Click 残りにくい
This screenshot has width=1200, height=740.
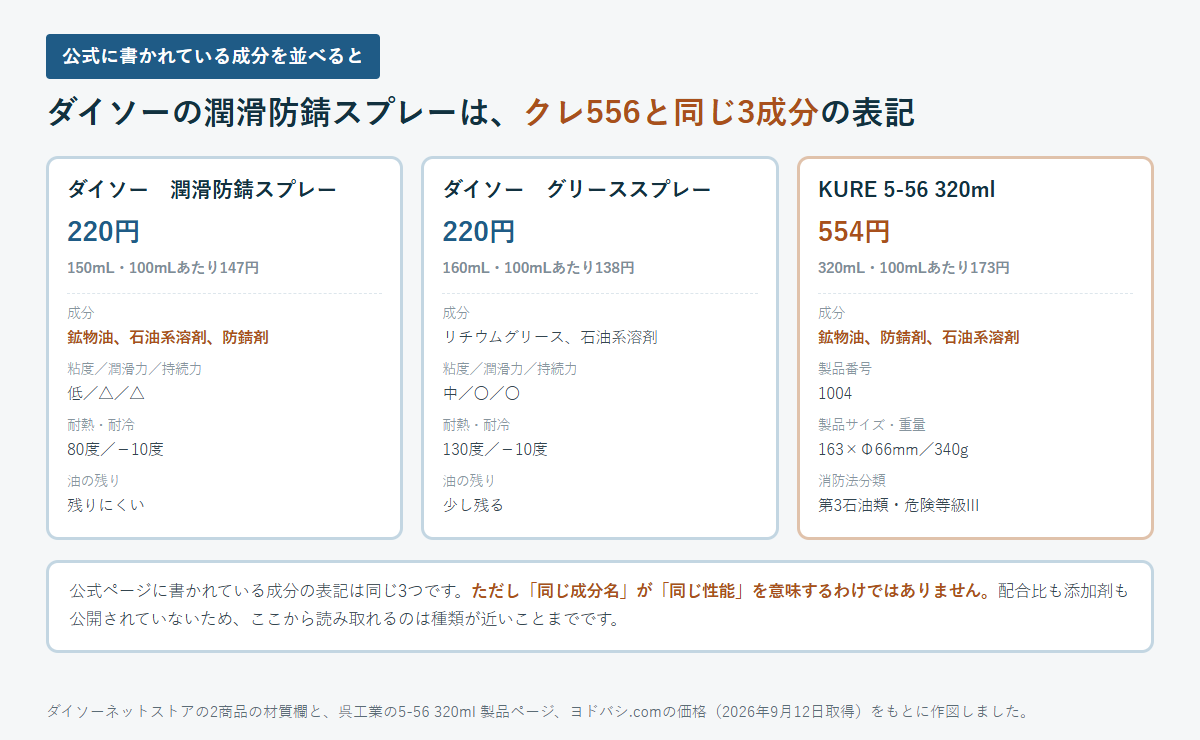[106, 505]
